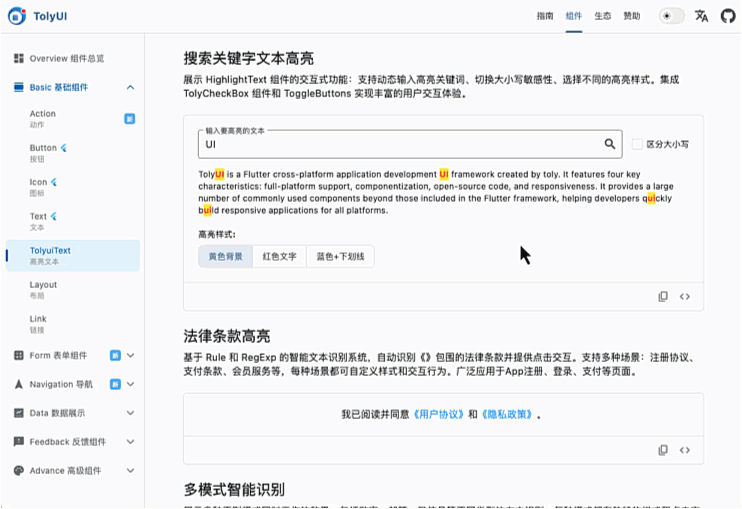Viewport: 742px width, 509px height.
Task: Open the Text 文本 sidebar item
Action: tap(73, 221)
